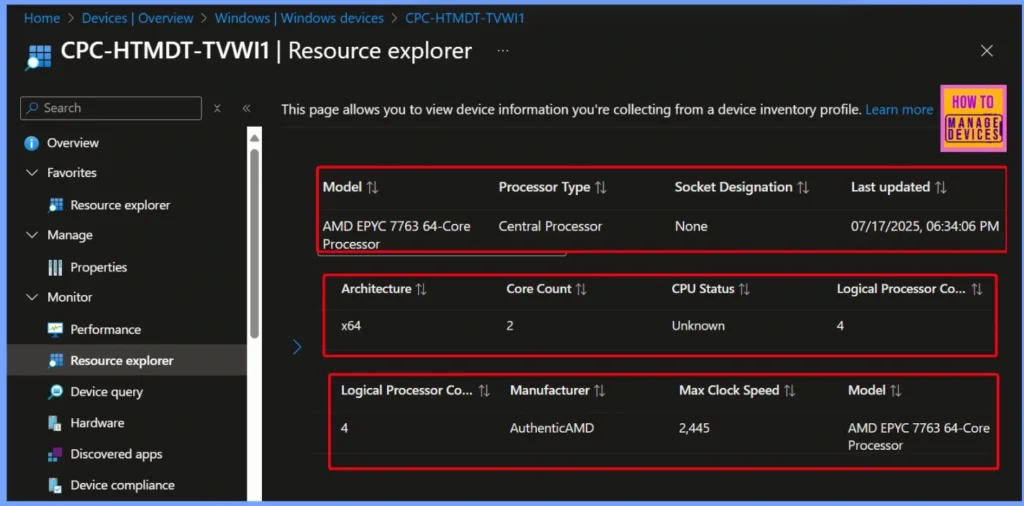The height and width of the screenshot is (506, 1024).
Task: Click the Discovered apps icon
Action: tap(56, 454)
